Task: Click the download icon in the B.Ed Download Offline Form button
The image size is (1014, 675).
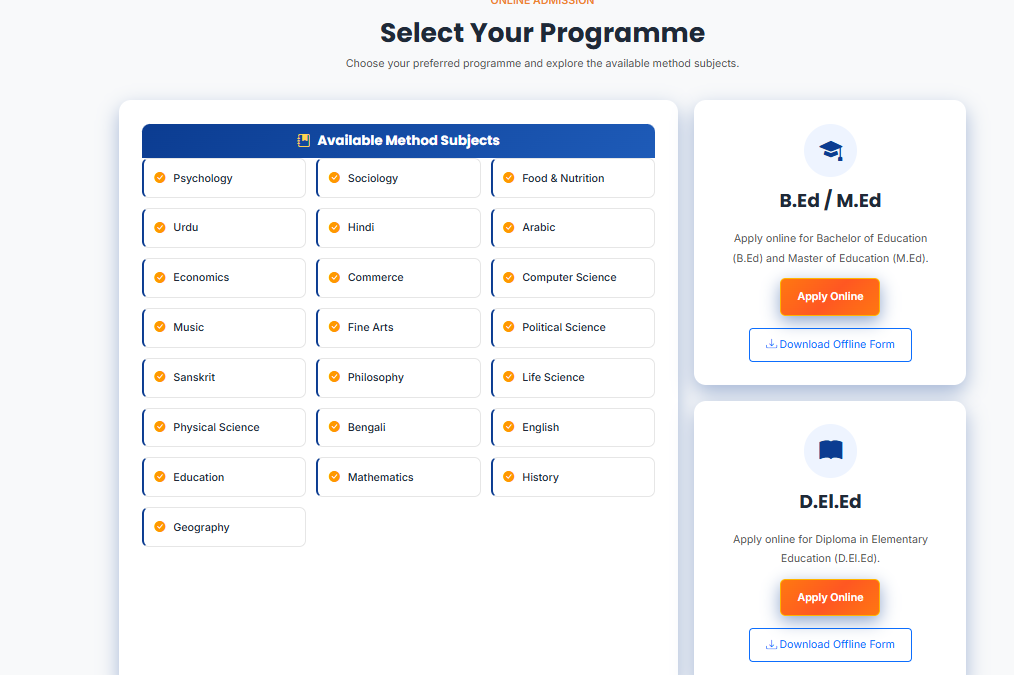Action: pos(771,344)
